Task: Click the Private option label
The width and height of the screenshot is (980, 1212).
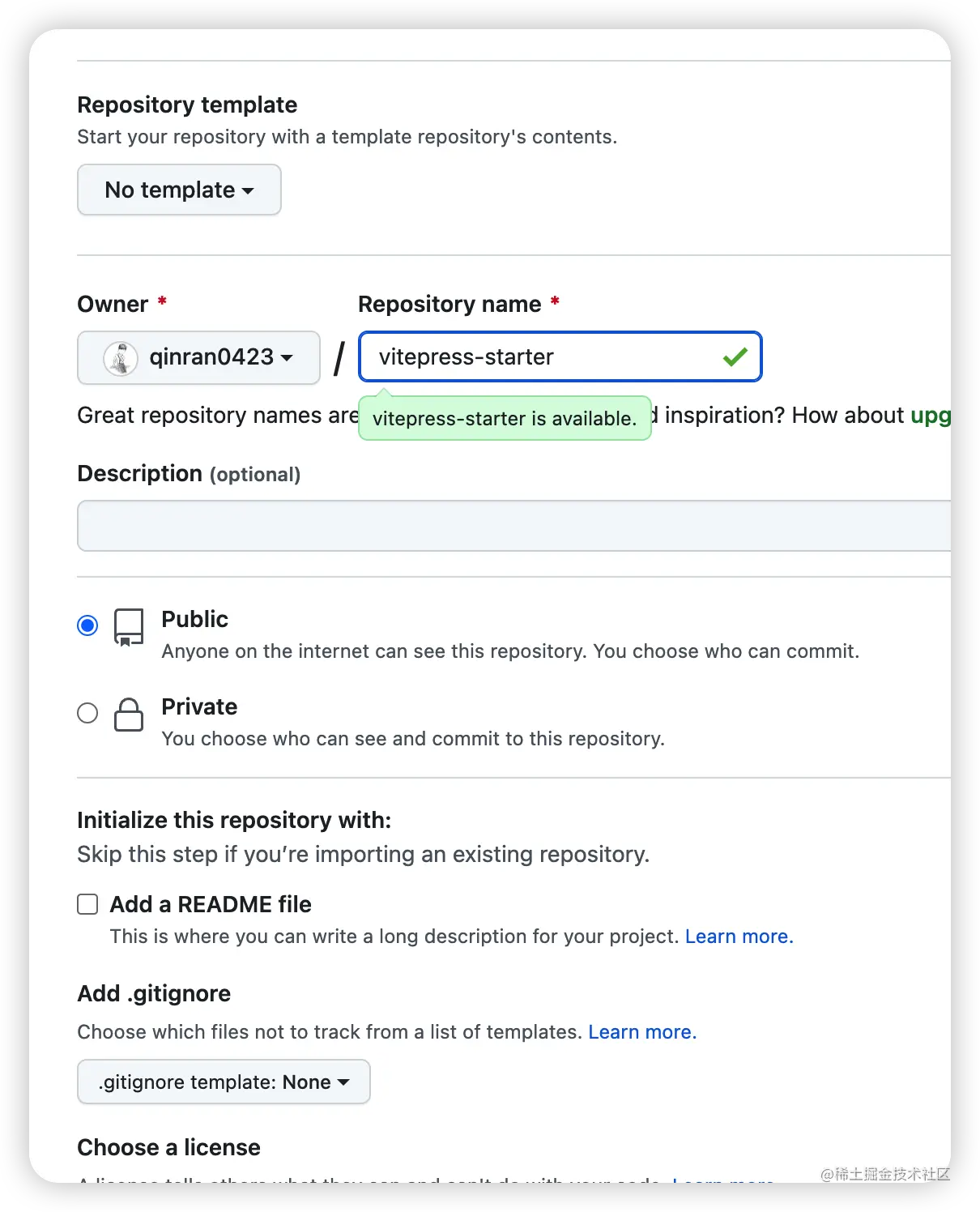Action: [x=199, y=707]
